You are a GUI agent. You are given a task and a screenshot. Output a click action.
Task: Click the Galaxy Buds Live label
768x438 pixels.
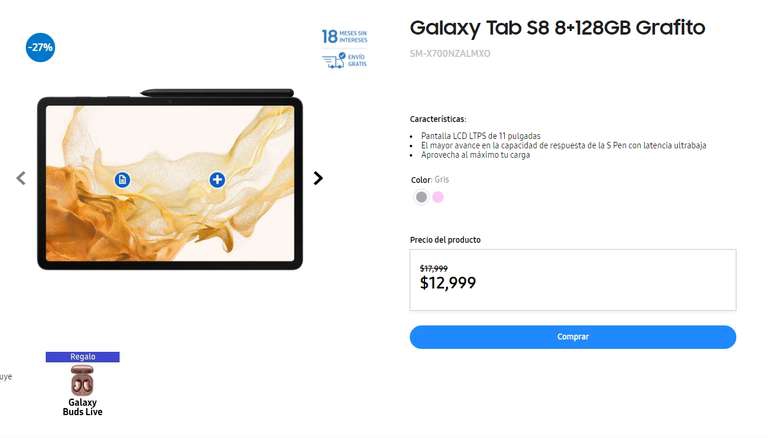click(x=82, y=407)
